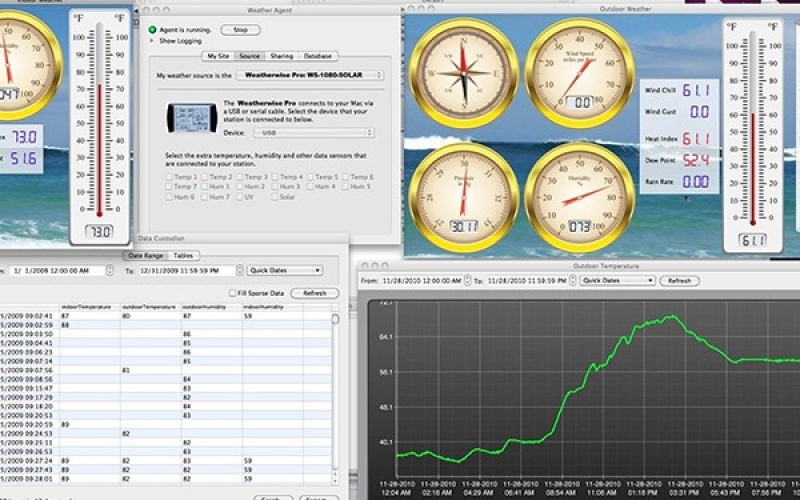The height and width of the screenshot is (500, 800).
Task: Expand the Show Logging disclosure triangle
Action: (152, 41)
